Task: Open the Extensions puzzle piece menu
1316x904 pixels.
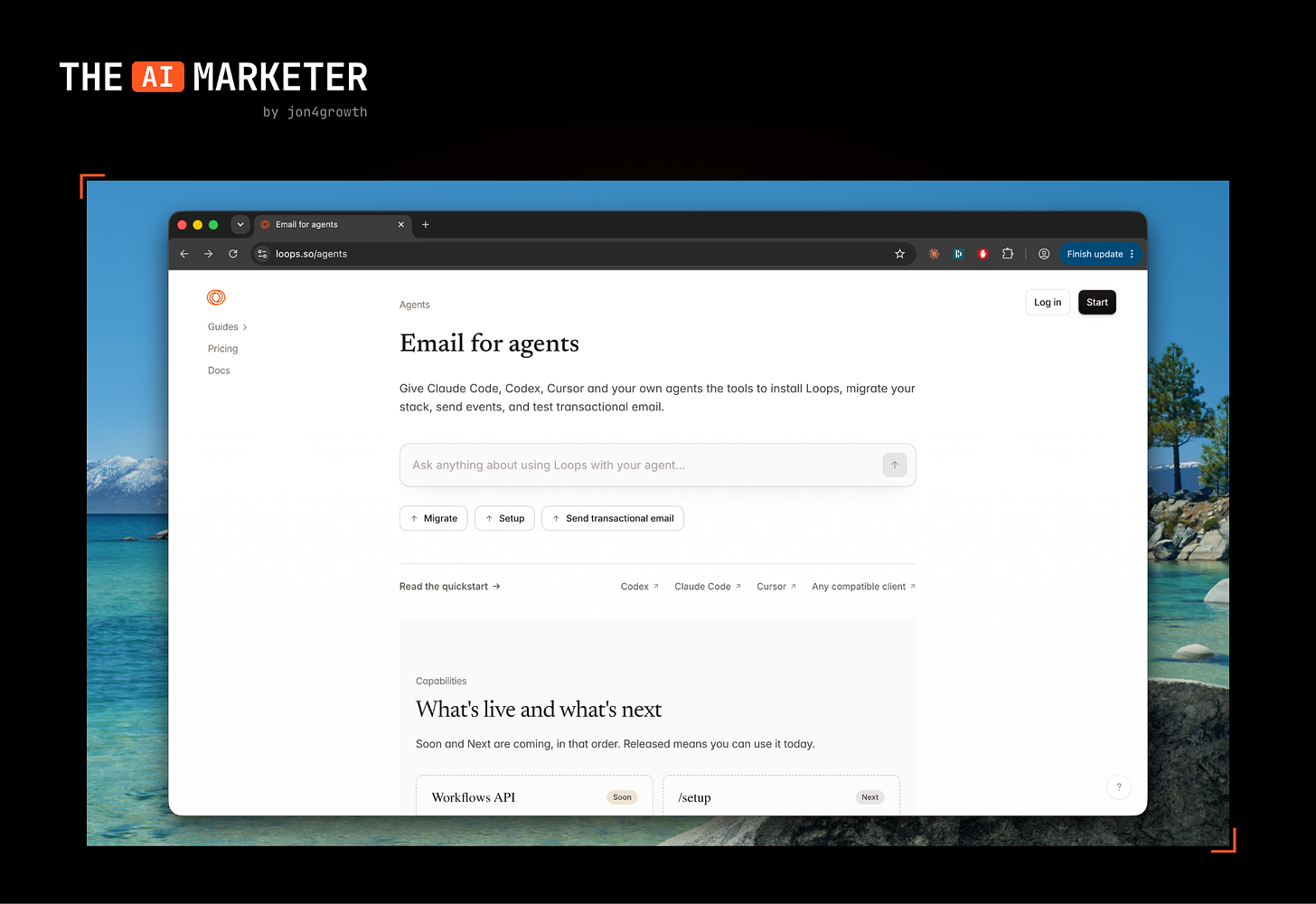Action: tap(1008, 254)
